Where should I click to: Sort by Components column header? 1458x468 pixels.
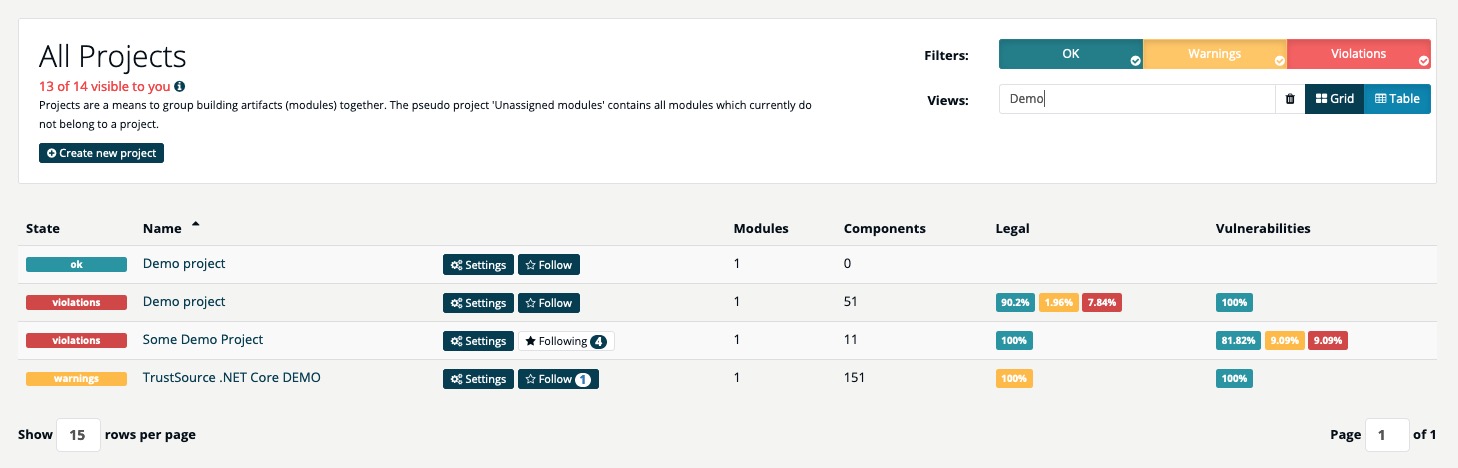tap(885, 228)
